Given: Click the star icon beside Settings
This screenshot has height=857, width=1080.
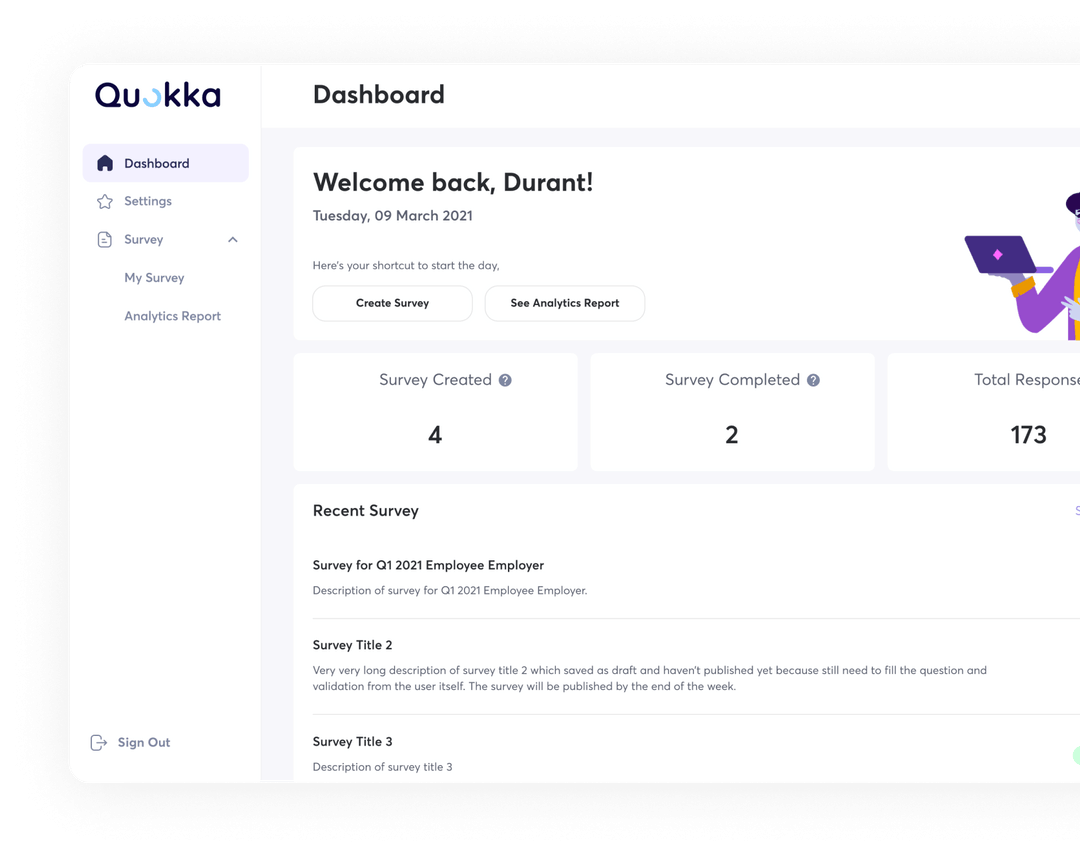Looking at the screenshot, I should 104,201.
